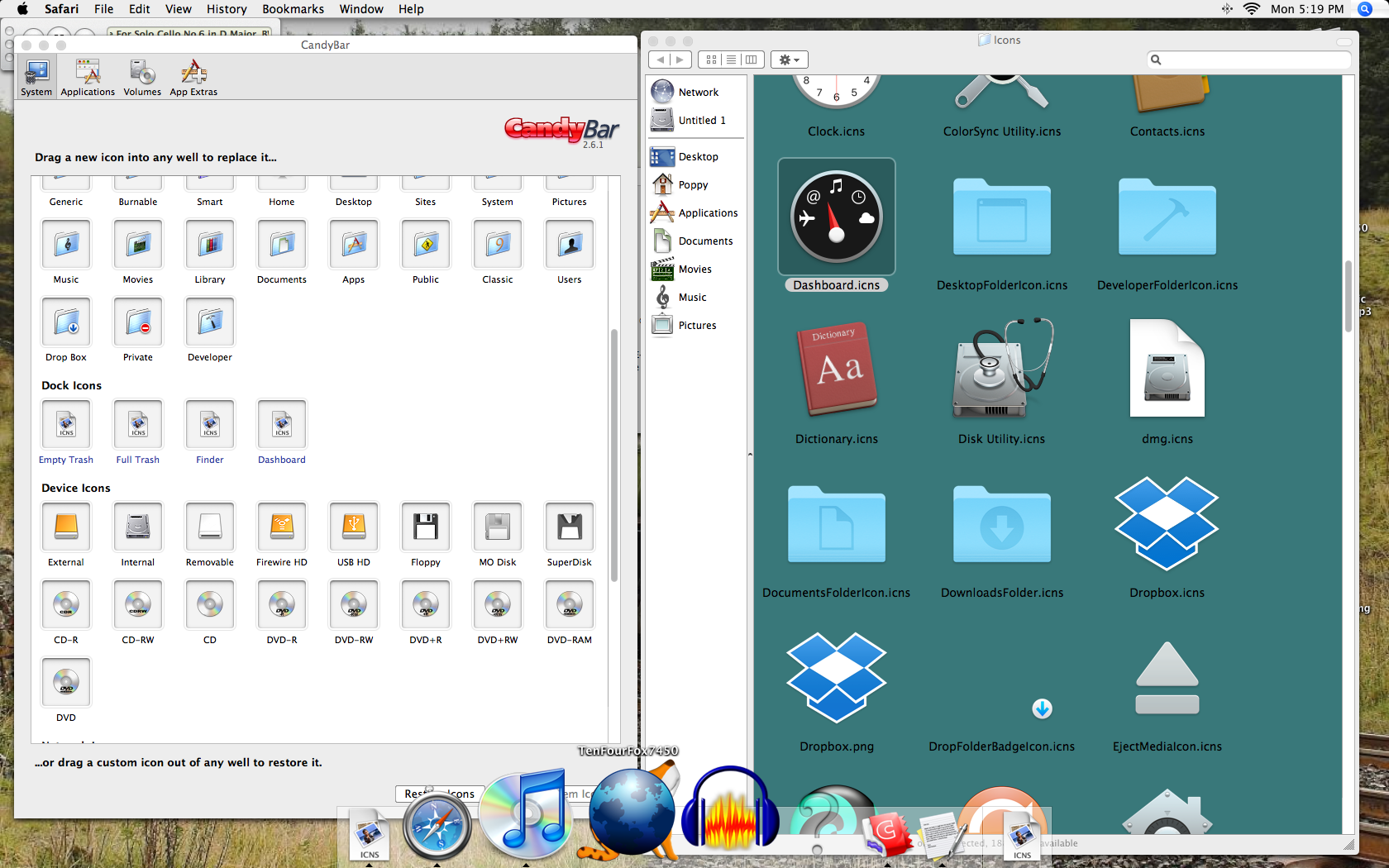Click the Apps folder icon well
The width and height of the screenshot is (1389, 868).
pyautogui.click(x=354, y=245)
